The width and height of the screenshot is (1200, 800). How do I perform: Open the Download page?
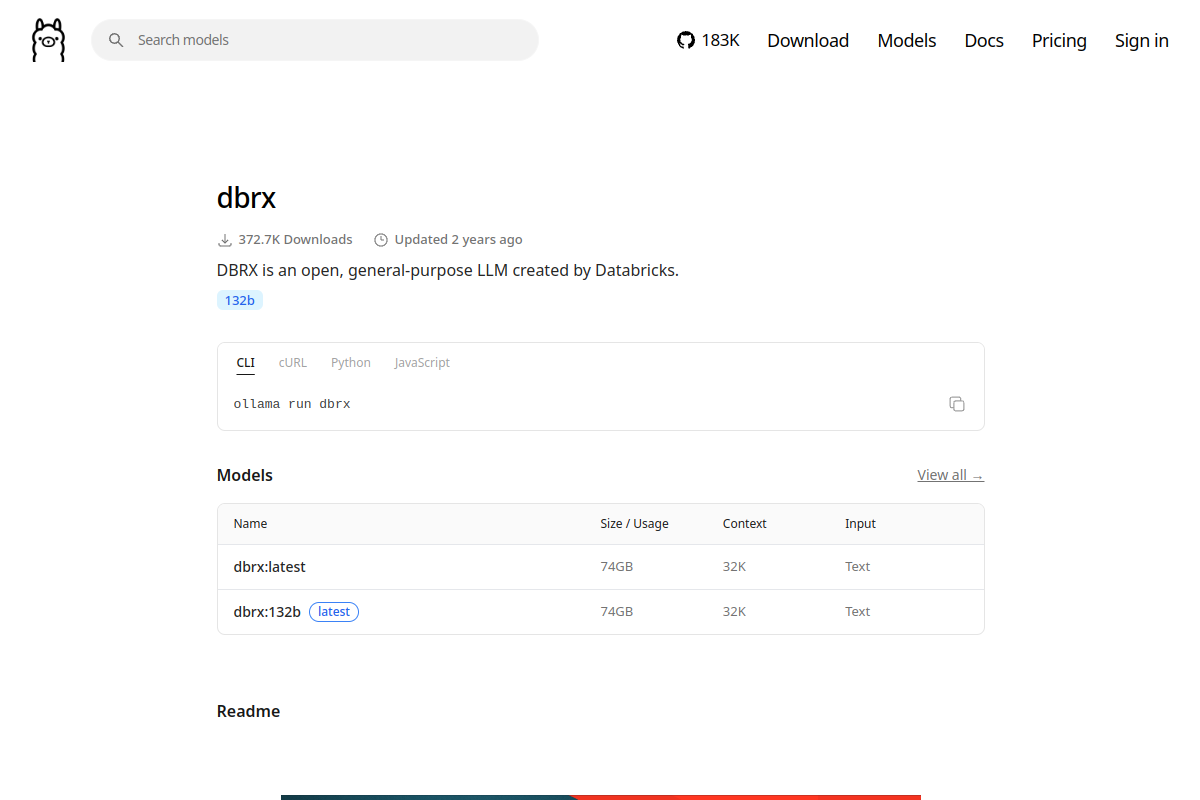click(x=808, y=40)
